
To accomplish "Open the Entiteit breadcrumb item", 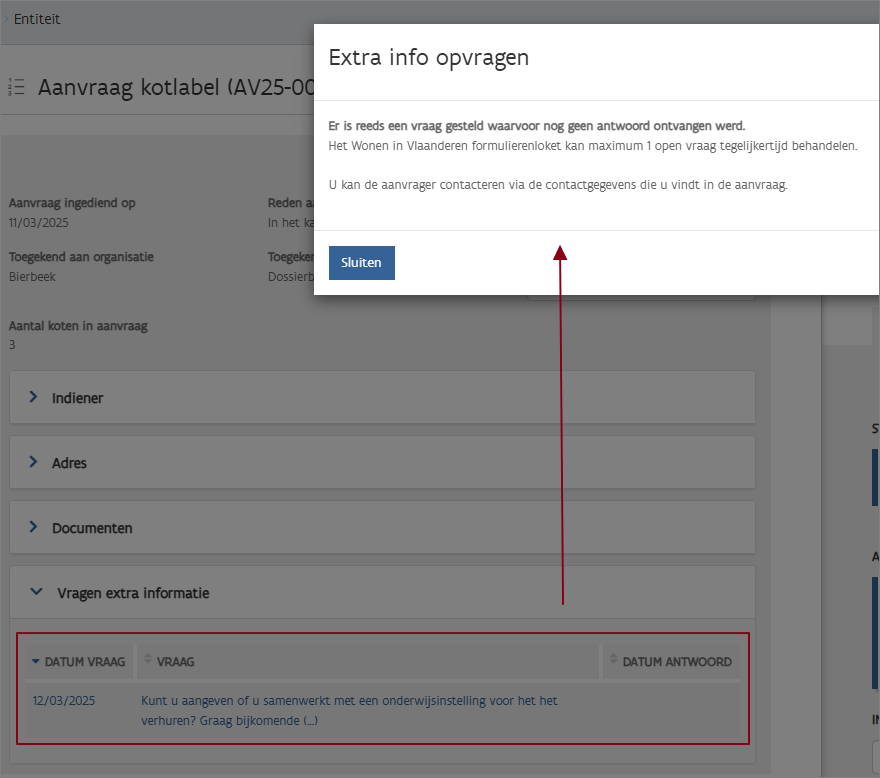I will (x=37, y=19).
